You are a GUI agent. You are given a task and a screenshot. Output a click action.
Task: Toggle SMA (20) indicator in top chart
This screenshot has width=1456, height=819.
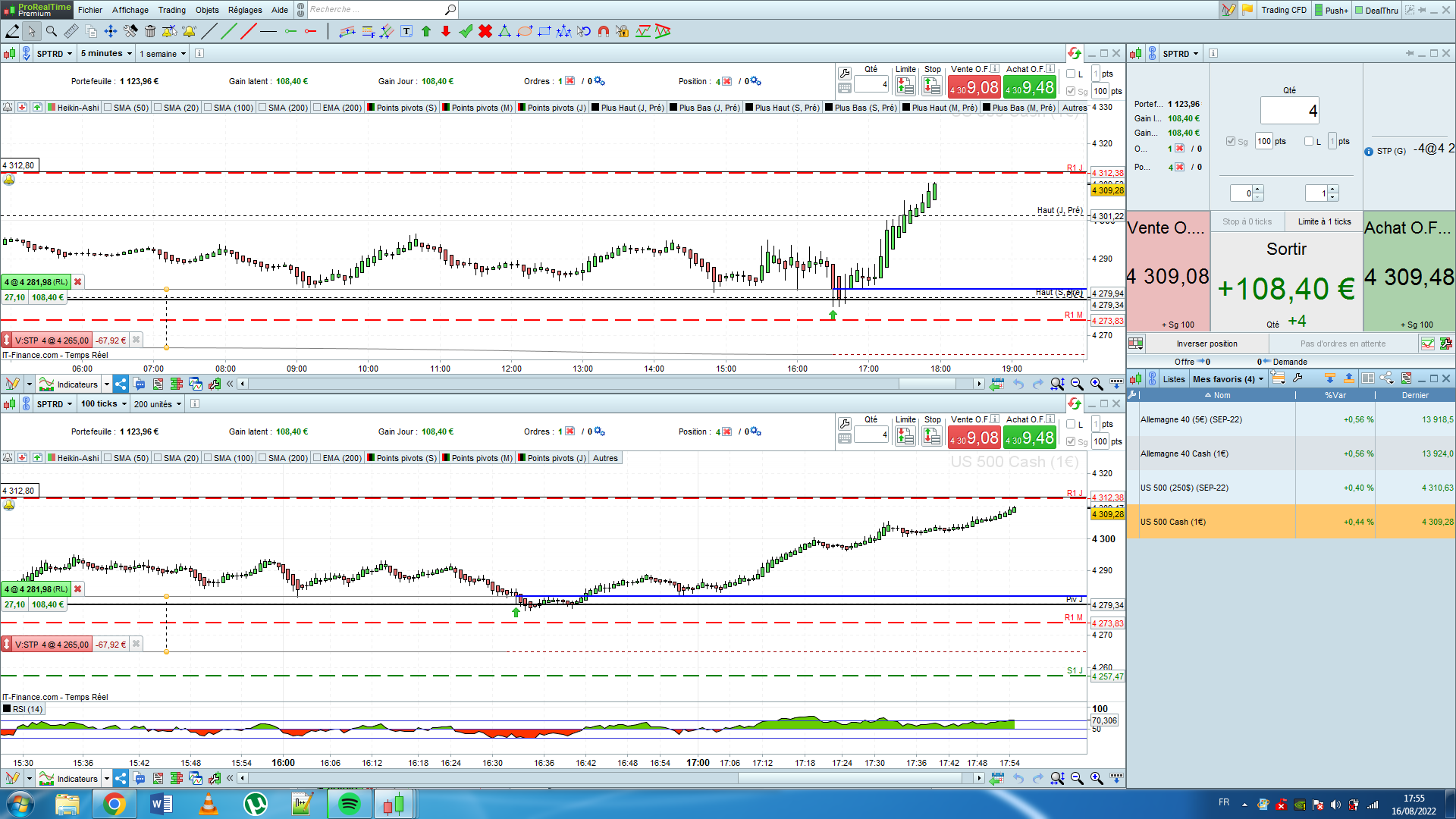158,108
